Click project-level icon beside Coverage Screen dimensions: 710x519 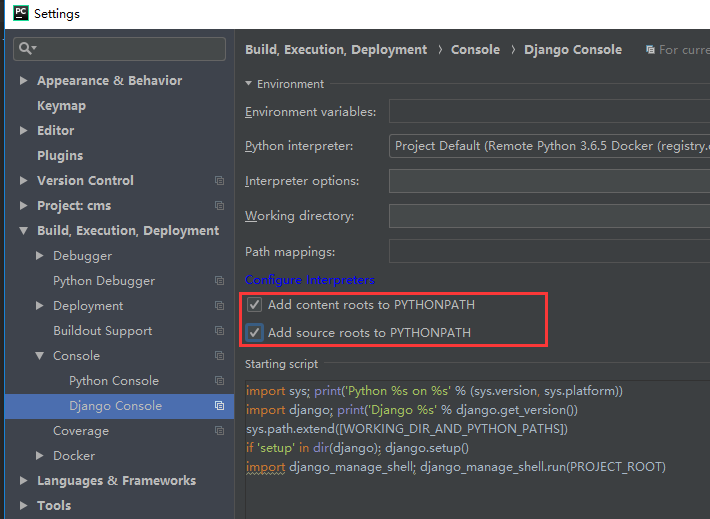(x=220, y=431)
